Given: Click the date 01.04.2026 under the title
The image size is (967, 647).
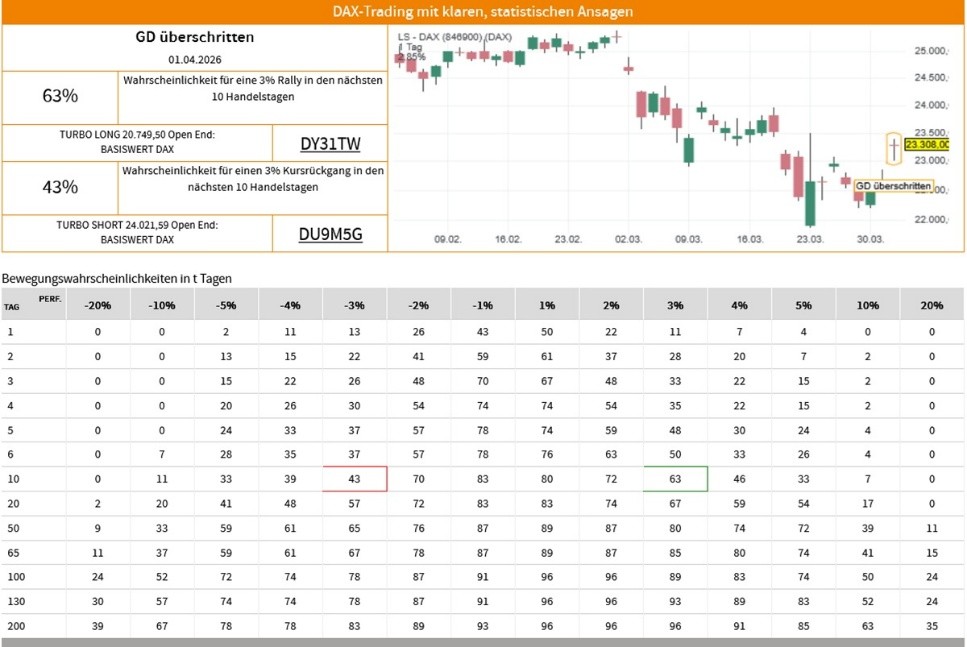Looking at the screenshot, I should (x=194, y=59).
